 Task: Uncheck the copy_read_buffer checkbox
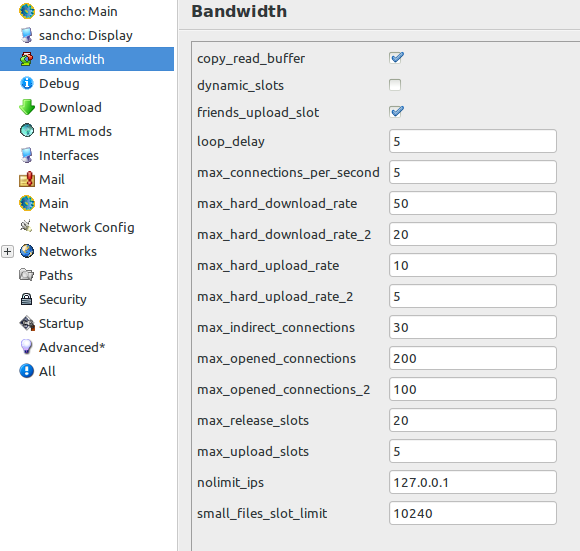click(x=396, y=58)
